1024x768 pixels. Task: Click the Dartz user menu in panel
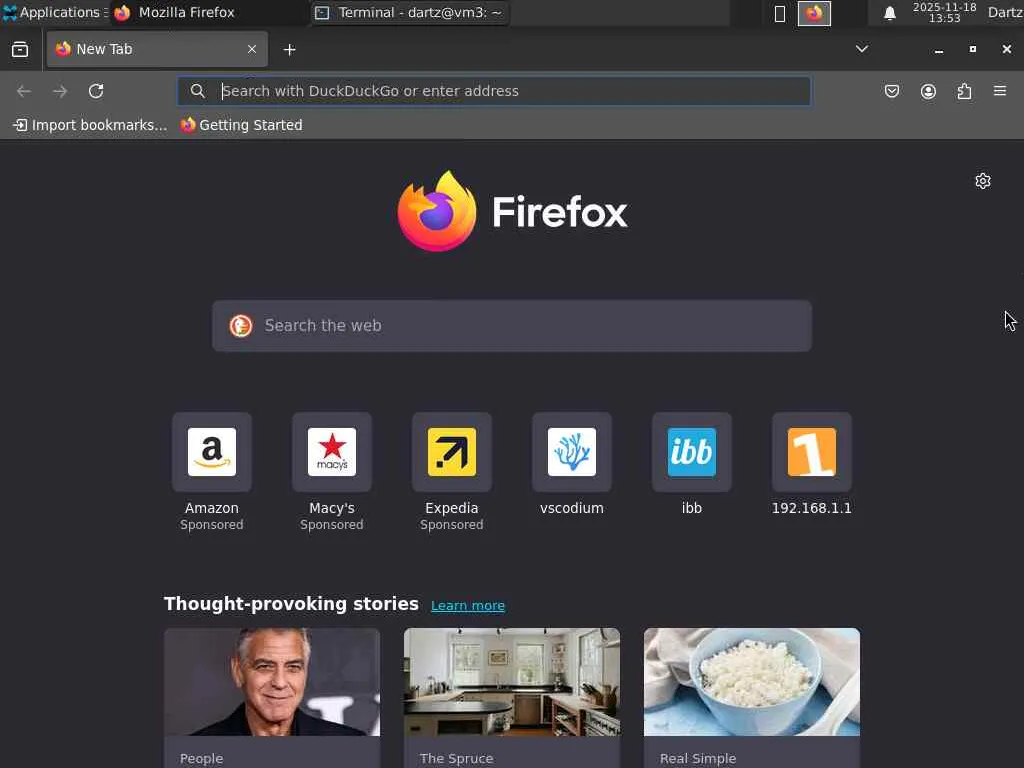(x=1005, y=12)
